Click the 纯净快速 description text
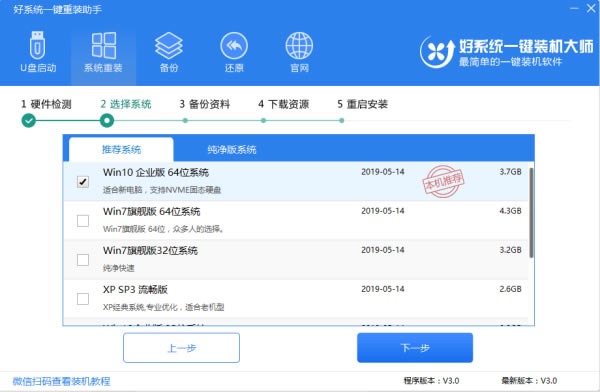 point(119,268)
